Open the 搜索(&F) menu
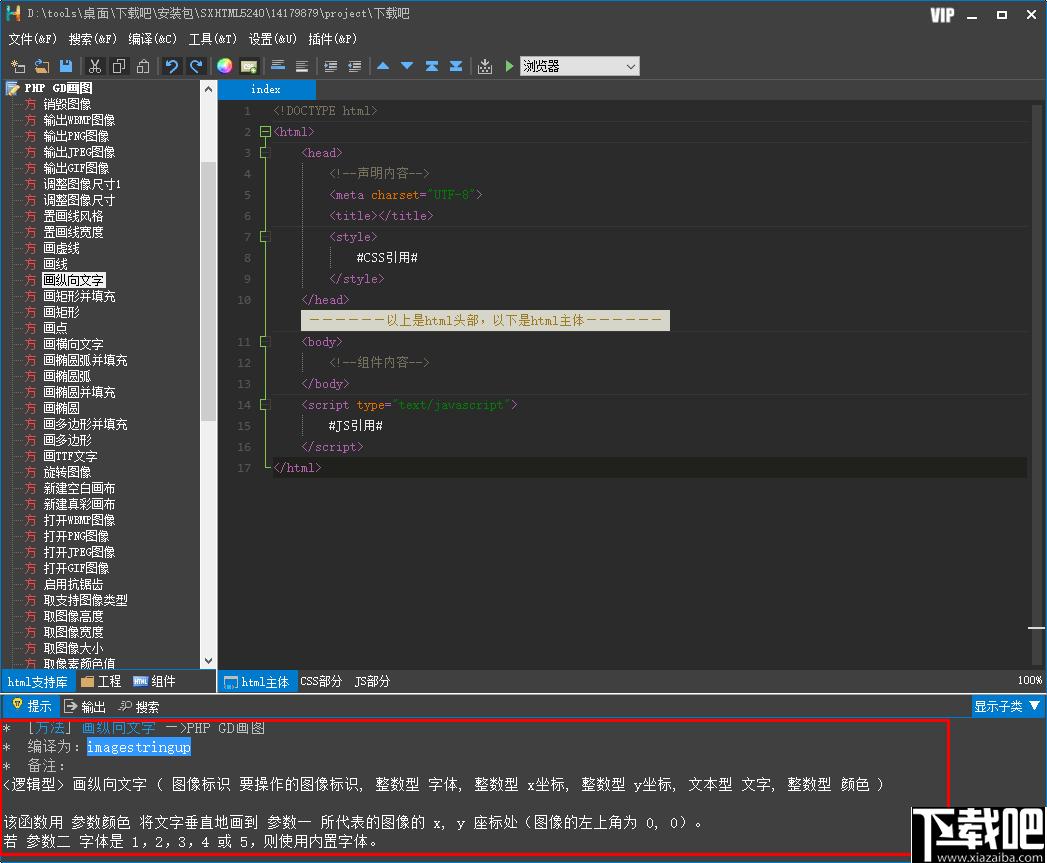The width and height of the screenshot is (1047, 863). (x=93, y=39)
